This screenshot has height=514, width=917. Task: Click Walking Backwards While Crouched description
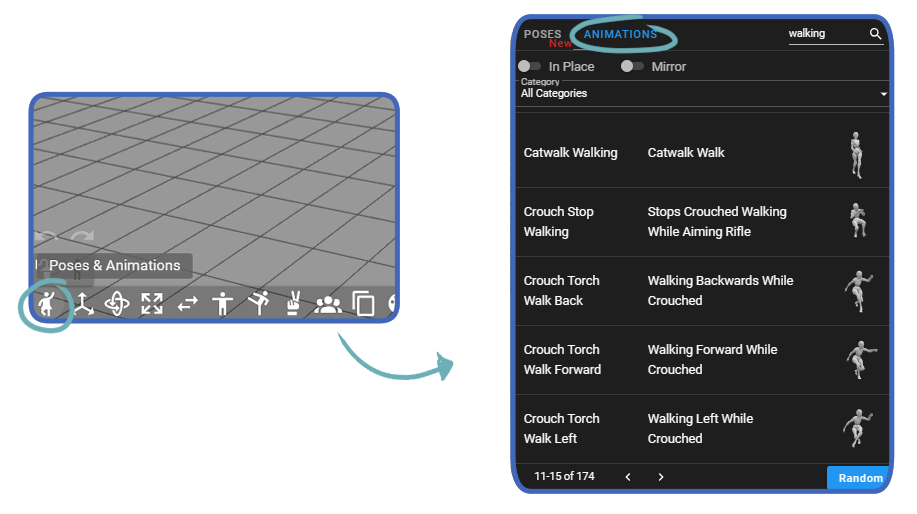(720, 291)
